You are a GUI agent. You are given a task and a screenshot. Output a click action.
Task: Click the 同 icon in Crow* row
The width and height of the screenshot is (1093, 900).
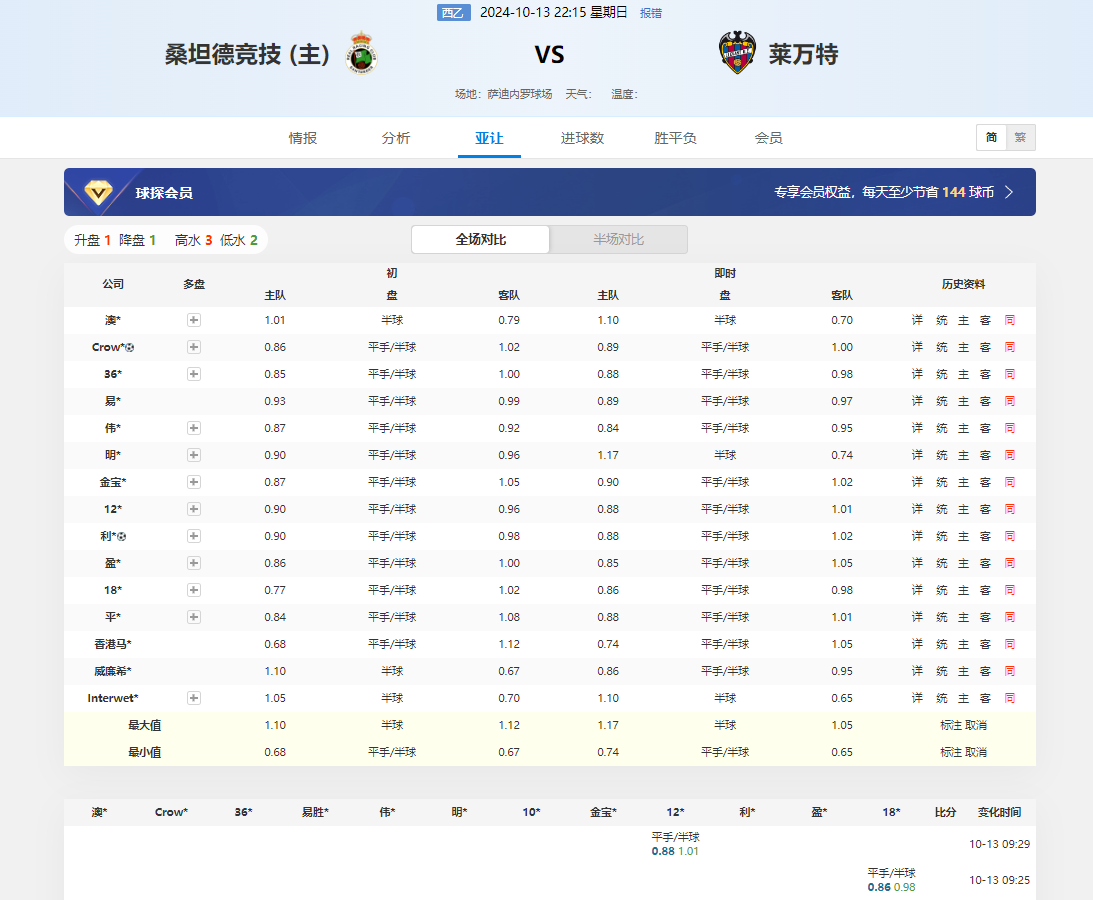[x=1009, y=347]
